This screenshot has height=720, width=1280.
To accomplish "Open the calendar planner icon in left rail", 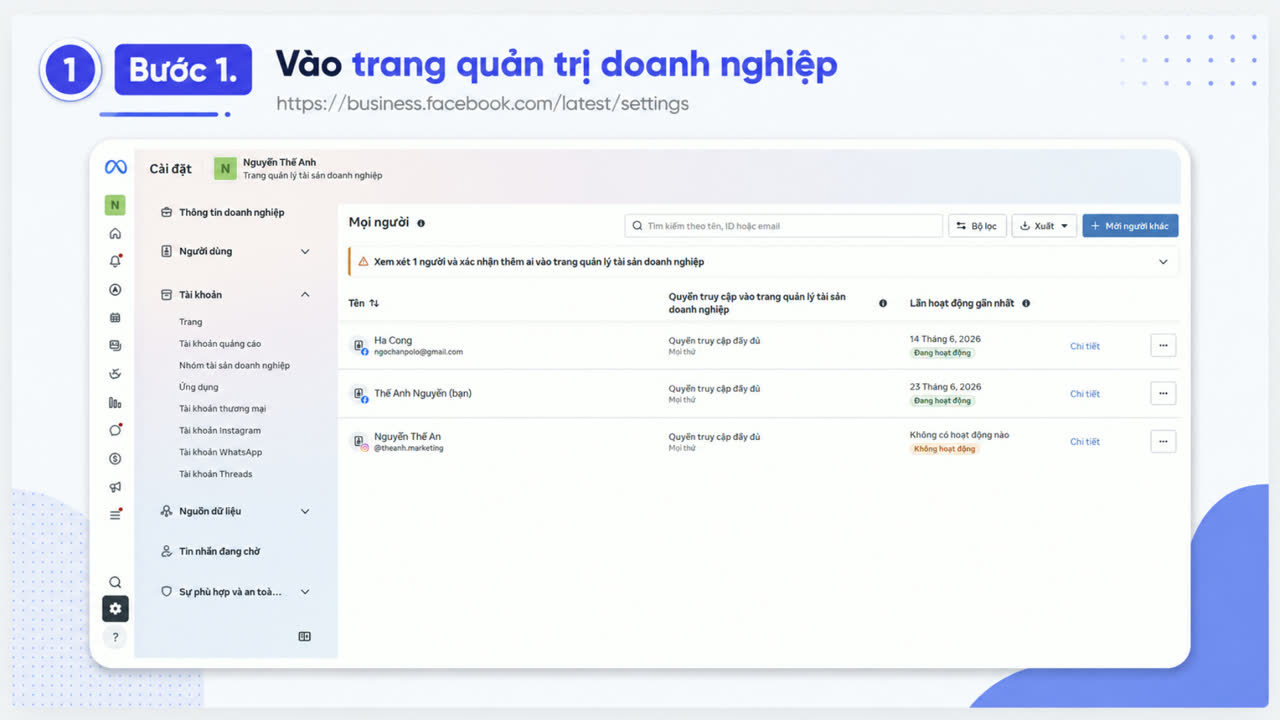I will coord(115,318).
